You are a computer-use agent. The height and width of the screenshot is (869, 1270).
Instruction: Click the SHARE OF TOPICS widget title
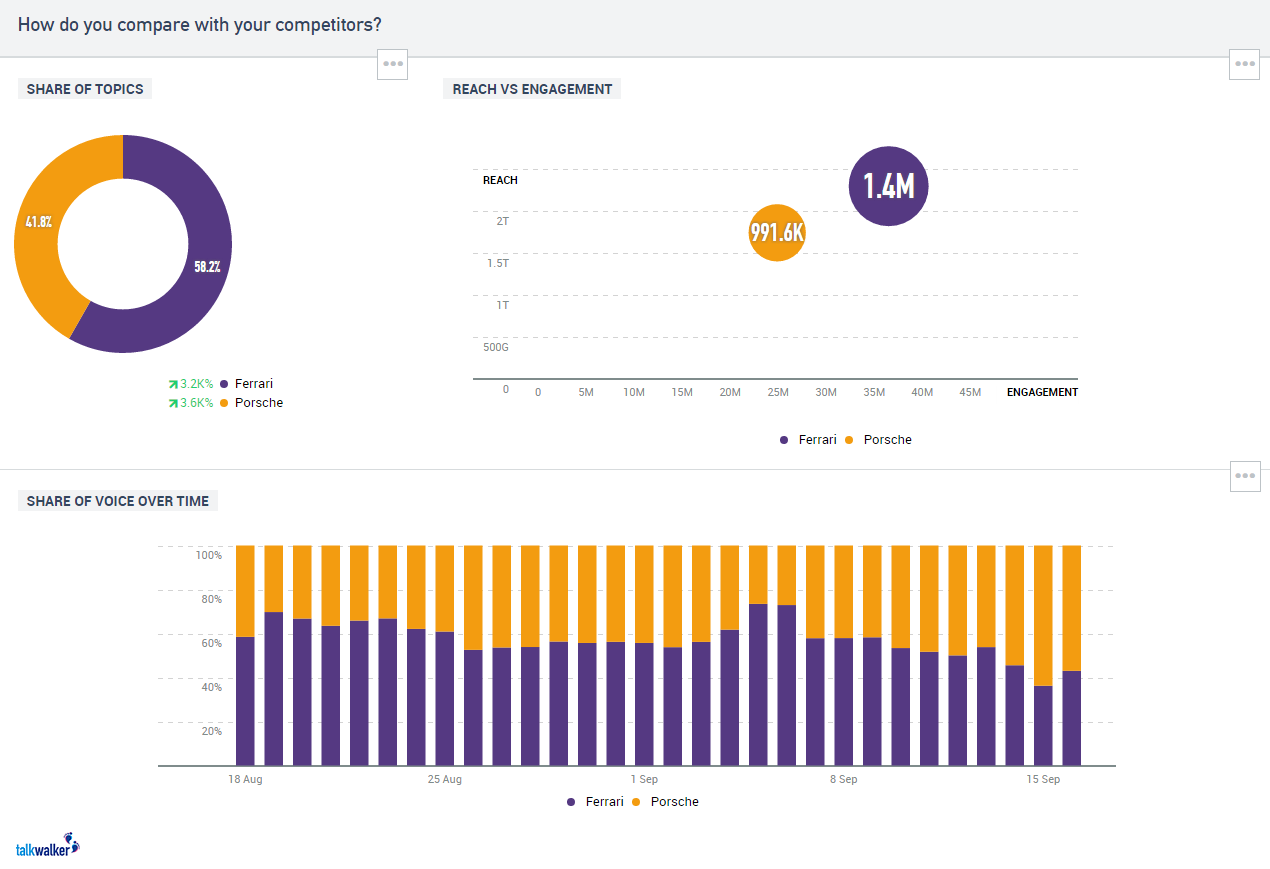85,89
